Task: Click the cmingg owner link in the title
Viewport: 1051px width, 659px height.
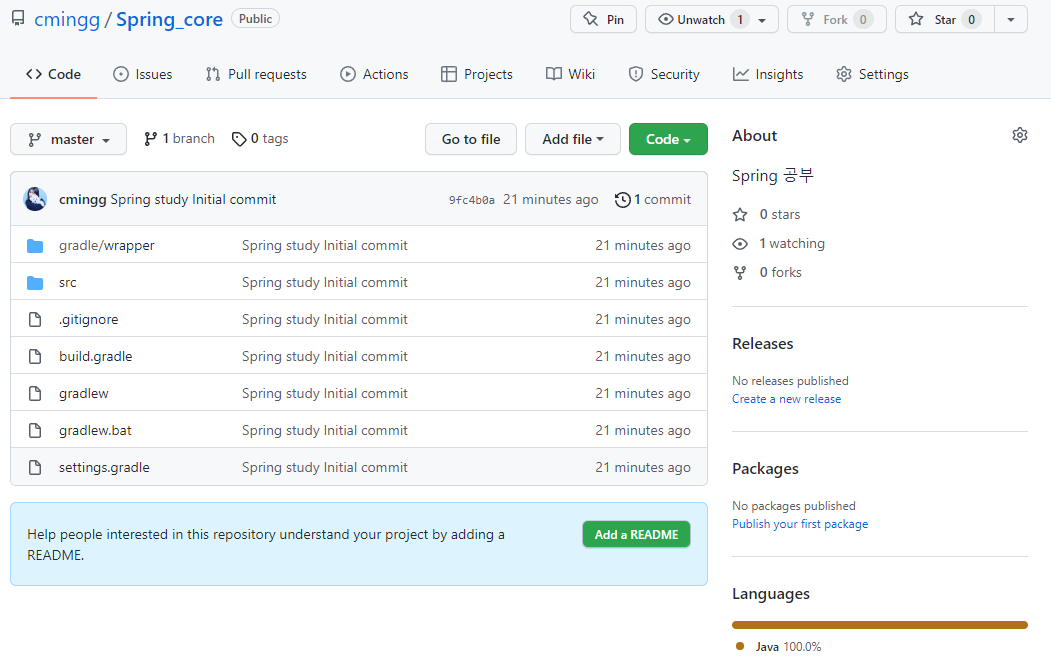Action: coord(67,19)
